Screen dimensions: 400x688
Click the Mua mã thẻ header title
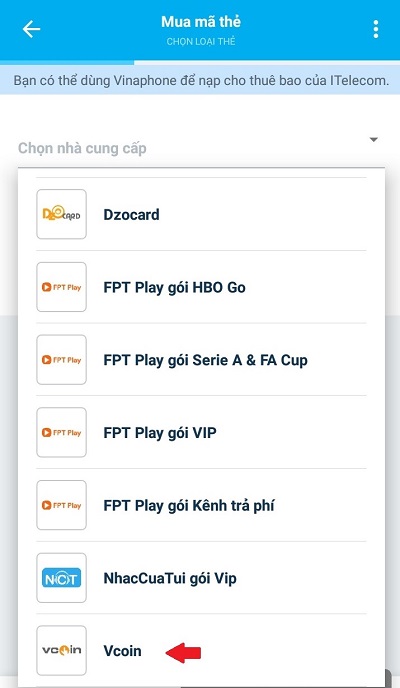click(x=201, y=22)
